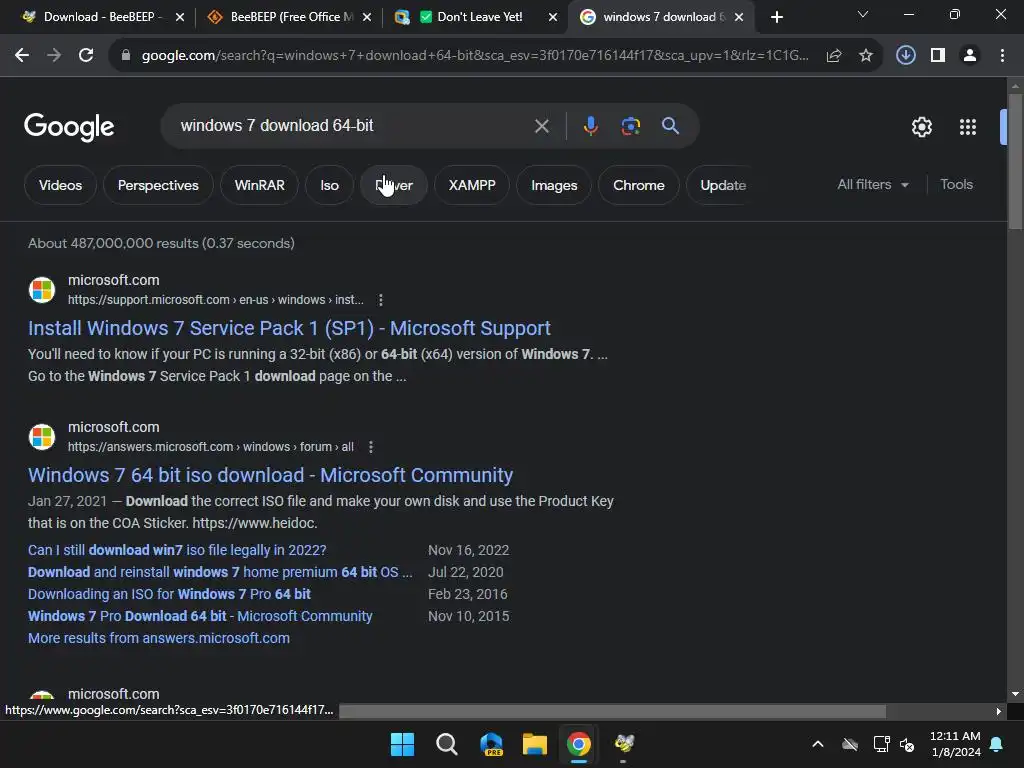The width and height of the screenshot is (1024, 768).
Task: Click the vertical page scrollbar thumb
Action: (1015, 161)
